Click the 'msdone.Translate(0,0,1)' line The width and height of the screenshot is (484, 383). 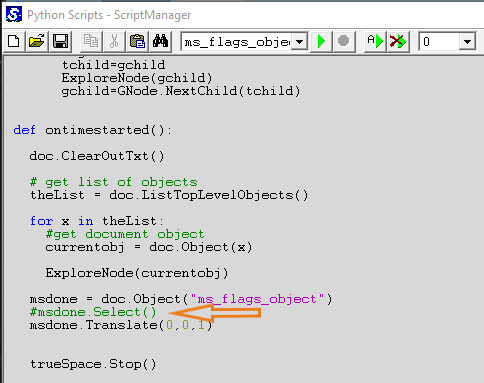(121, 325)
